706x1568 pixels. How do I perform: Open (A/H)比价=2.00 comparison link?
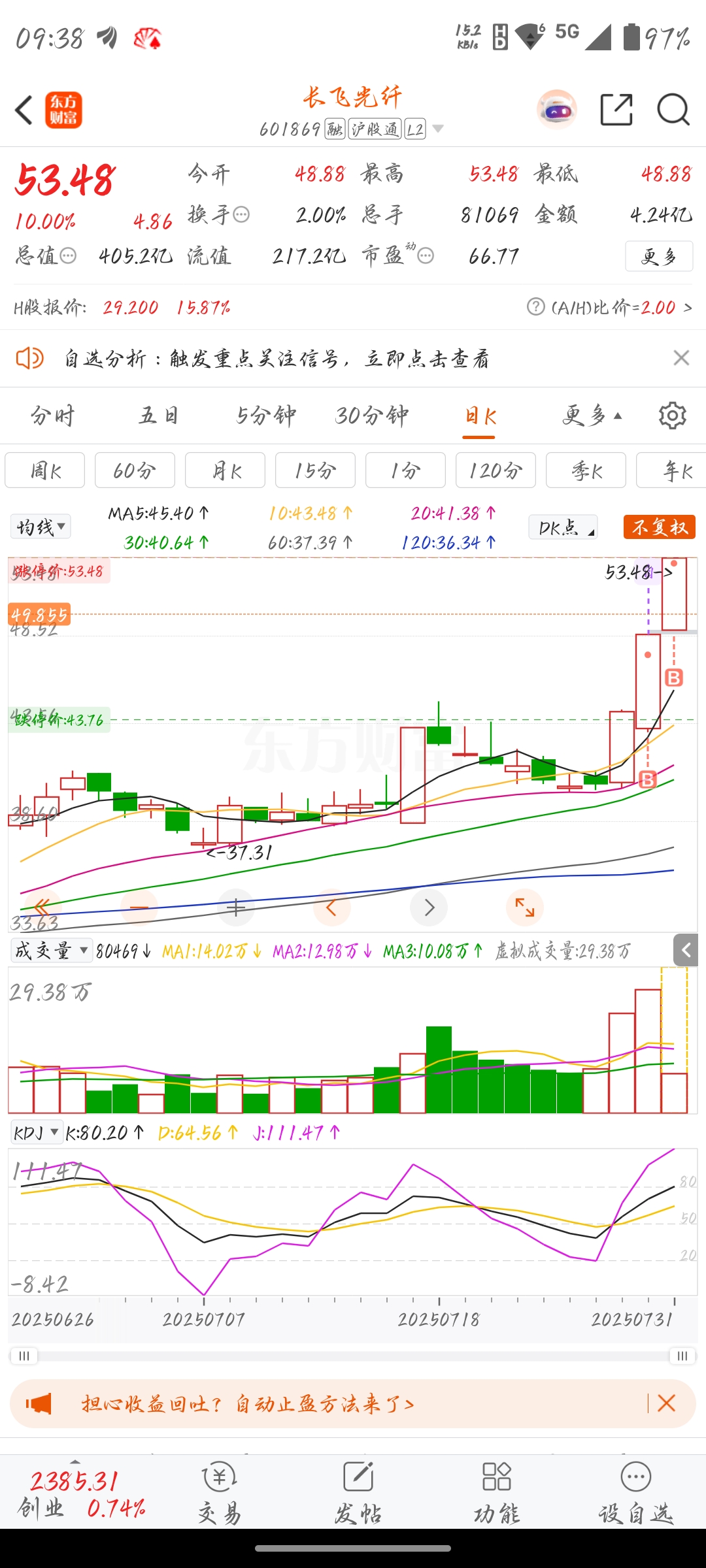(x=622, y=306)
